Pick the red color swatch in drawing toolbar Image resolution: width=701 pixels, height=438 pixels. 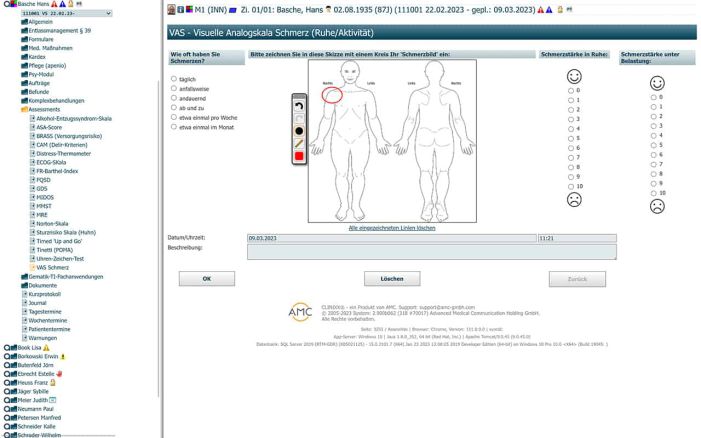coord(298,156)
